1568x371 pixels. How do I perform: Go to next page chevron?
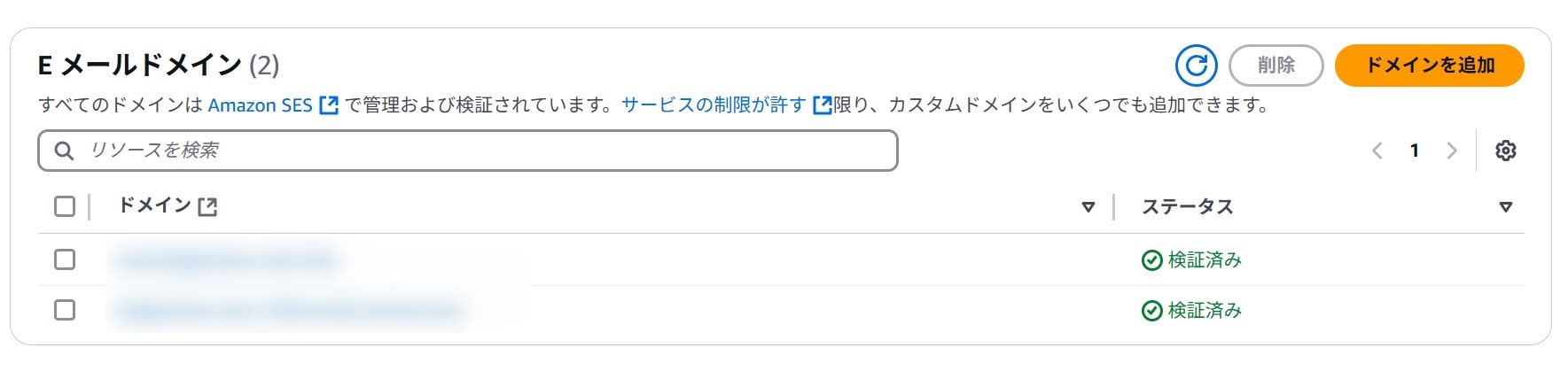pos(1452,151)
